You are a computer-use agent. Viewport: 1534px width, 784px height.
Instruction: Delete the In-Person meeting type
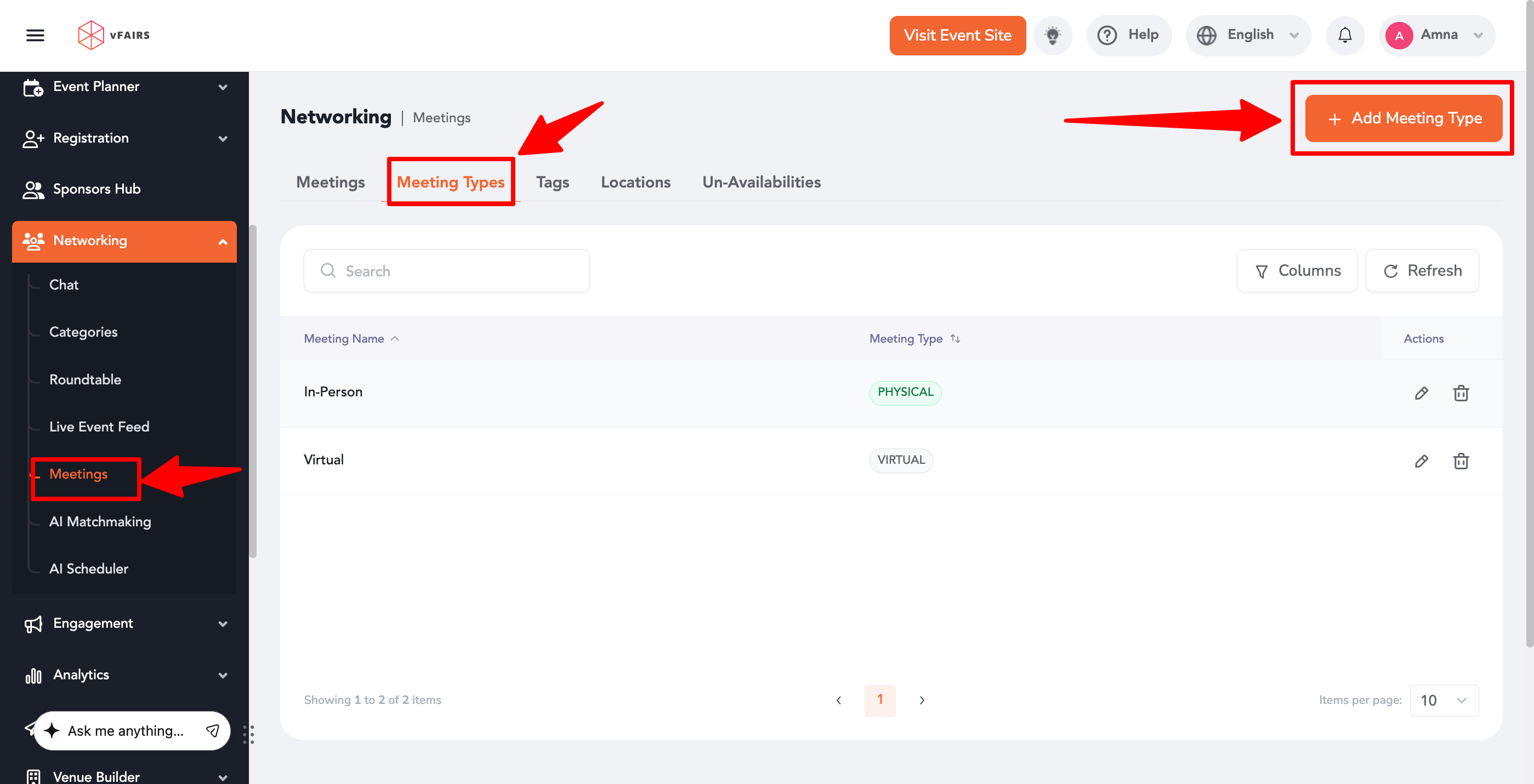pos(1460,393)
